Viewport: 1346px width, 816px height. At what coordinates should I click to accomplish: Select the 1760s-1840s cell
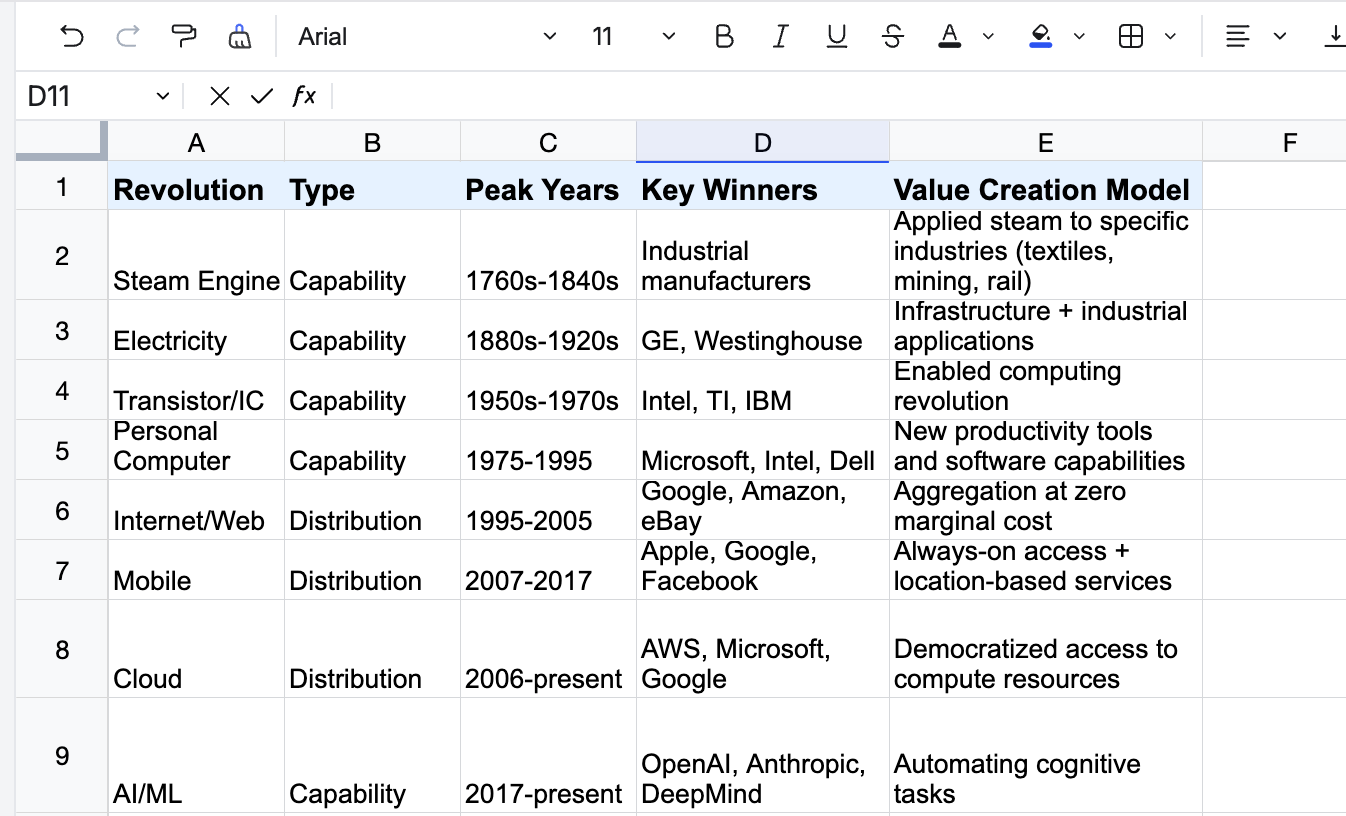click(548, 255)
